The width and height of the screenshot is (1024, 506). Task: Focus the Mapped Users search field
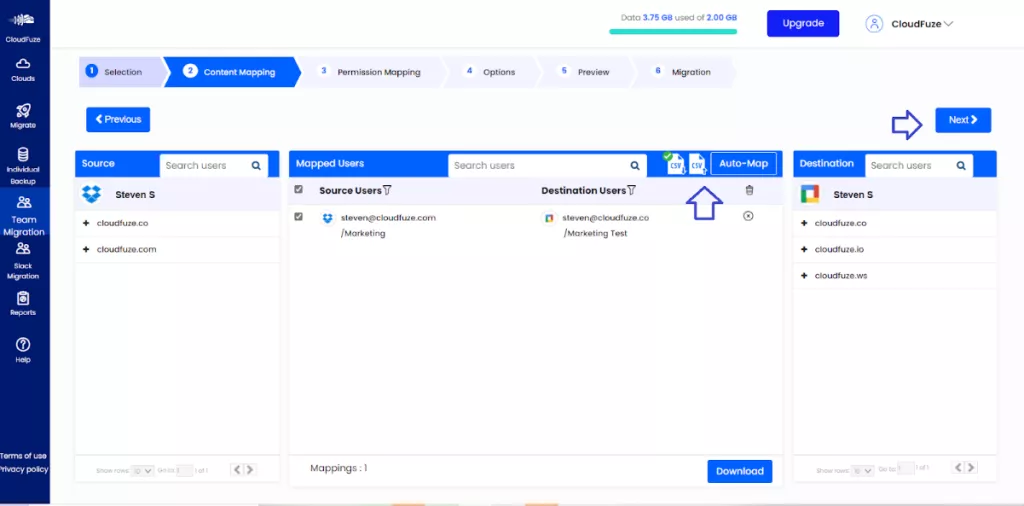pyautogui.click(x=538, y=165)
